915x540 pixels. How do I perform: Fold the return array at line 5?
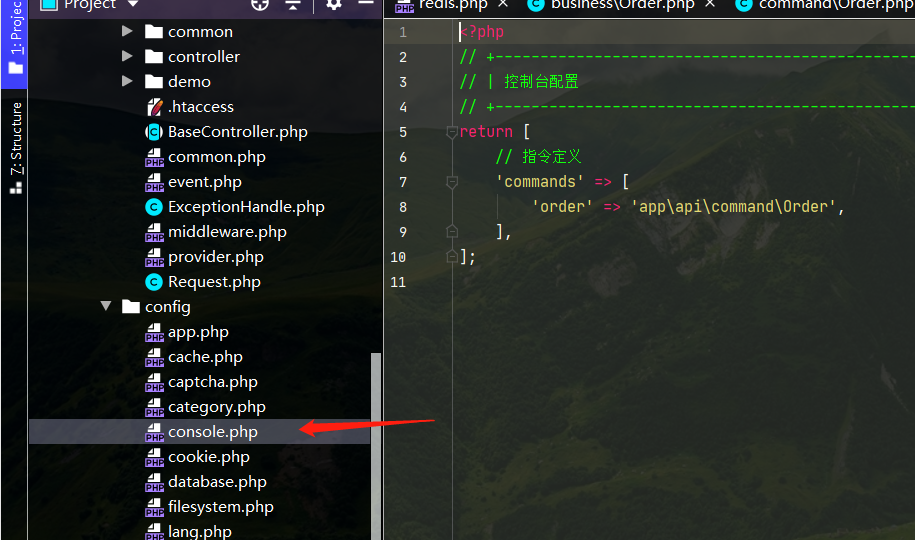pyautogui.click(x=452, y=132)
